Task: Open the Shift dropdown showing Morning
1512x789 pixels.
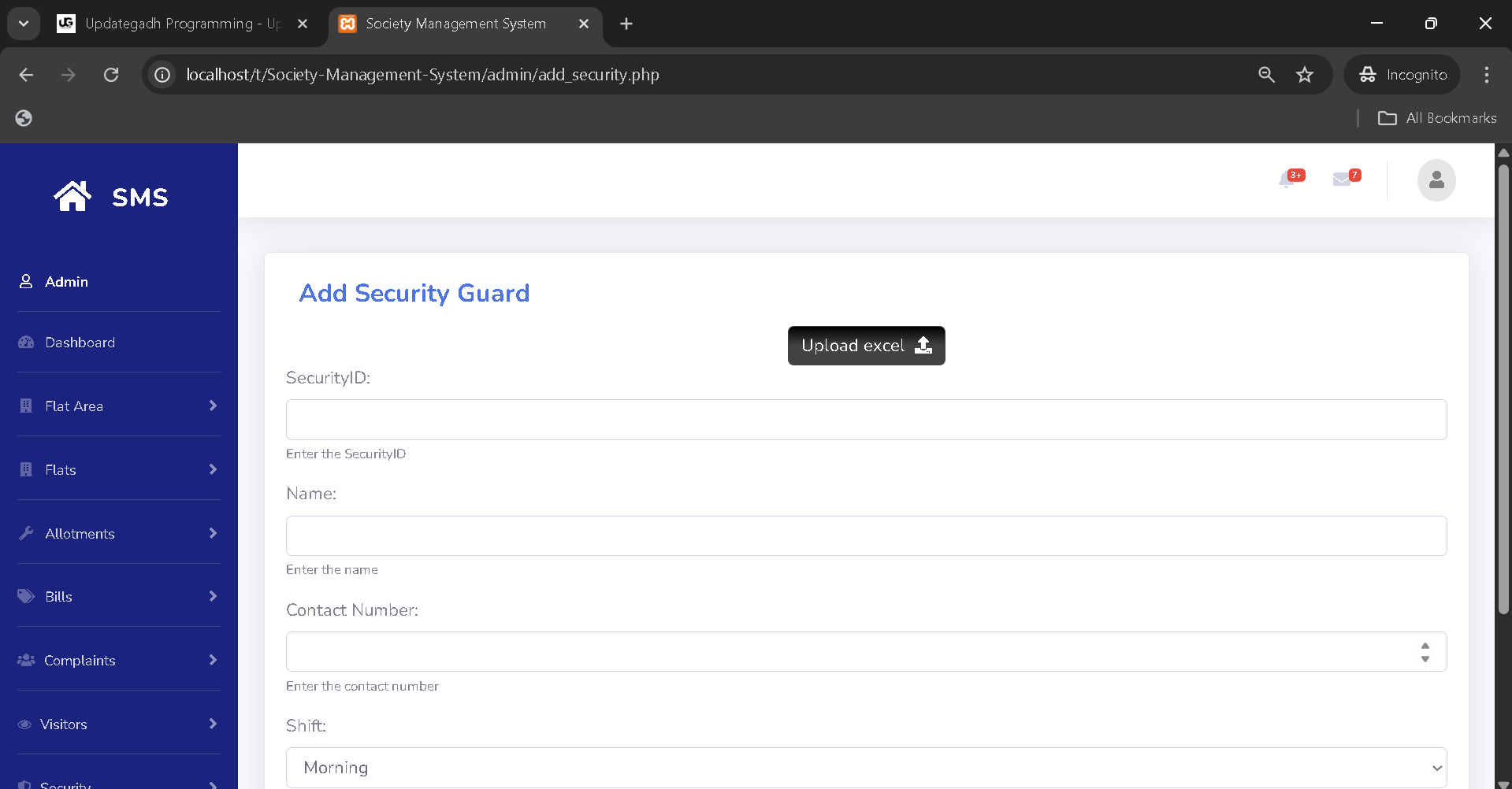Action: [x=865, y=768]
